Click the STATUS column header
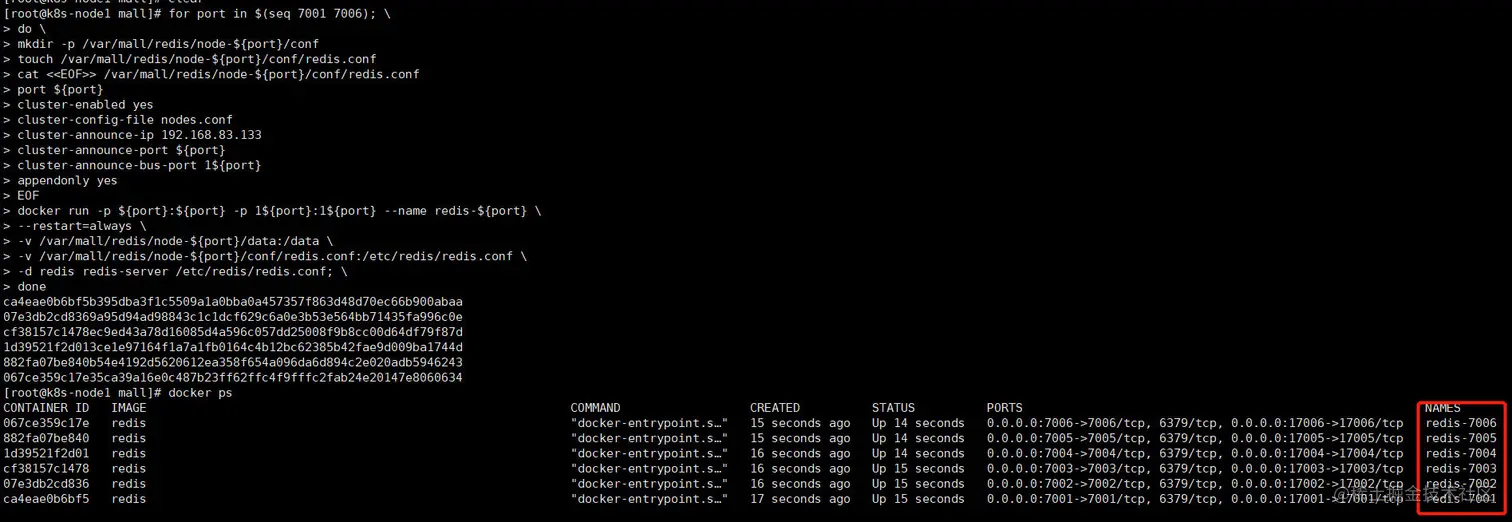 893,408
